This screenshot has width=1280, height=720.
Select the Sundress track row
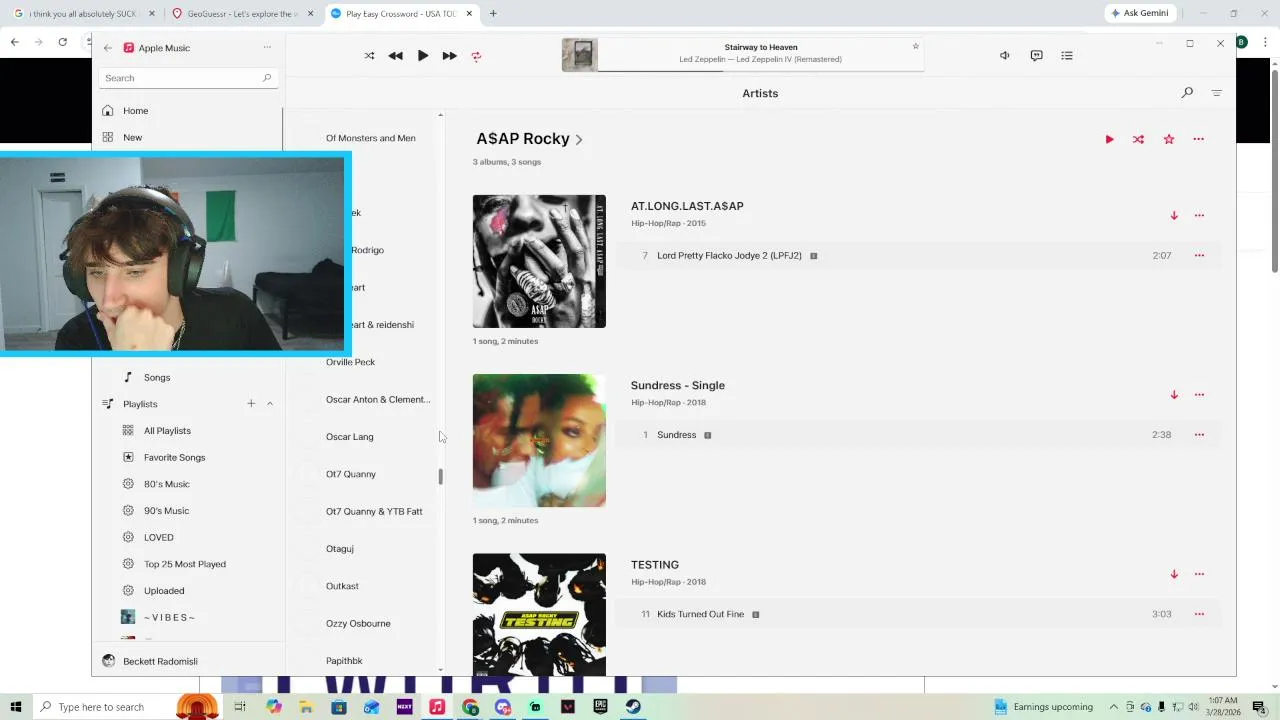coord(918,435)
